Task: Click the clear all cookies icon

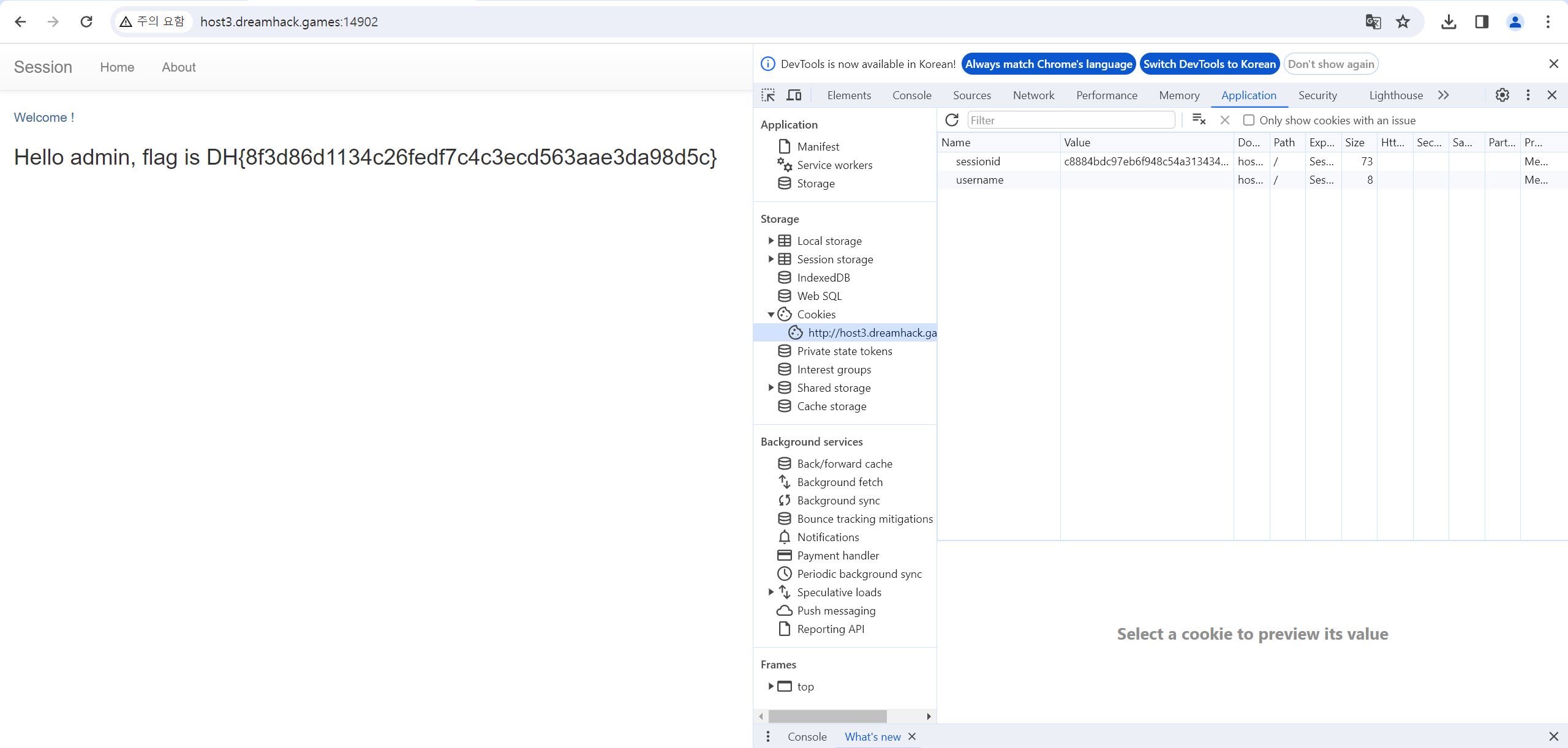Action: (1199, 120)
